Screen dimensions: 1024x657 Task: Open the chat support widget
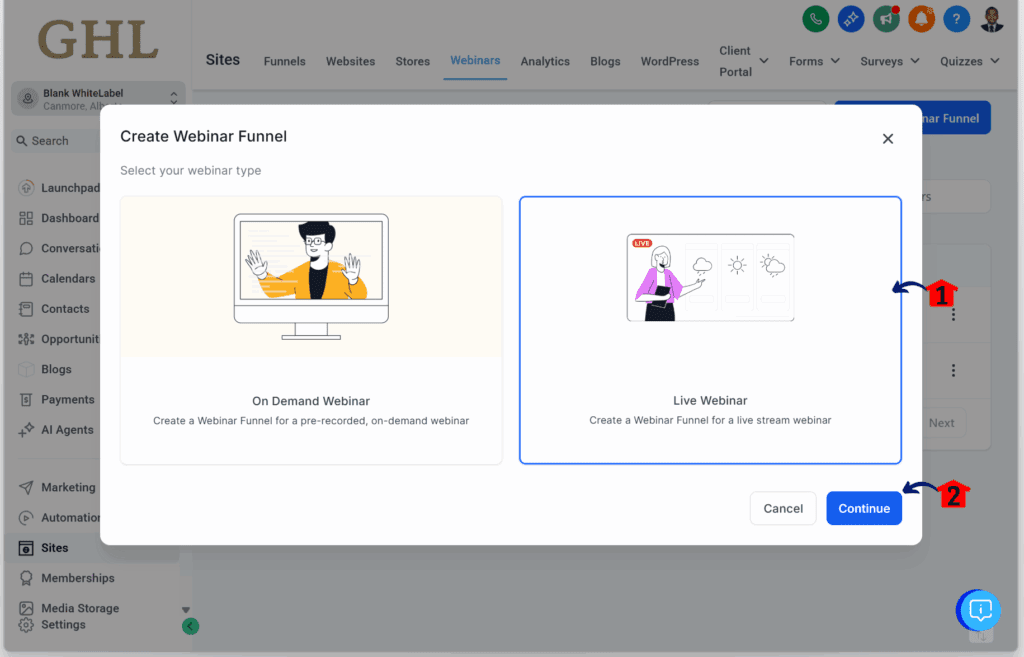[x=978, y=610]
